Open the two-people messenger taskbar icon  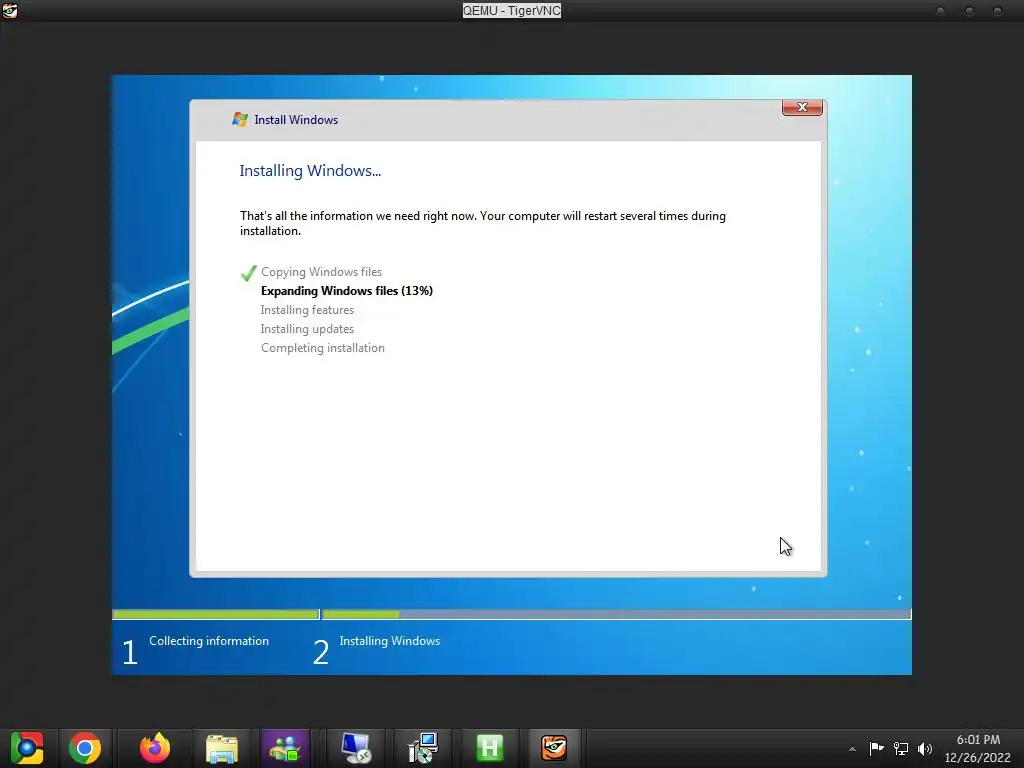tap(285, 748)
